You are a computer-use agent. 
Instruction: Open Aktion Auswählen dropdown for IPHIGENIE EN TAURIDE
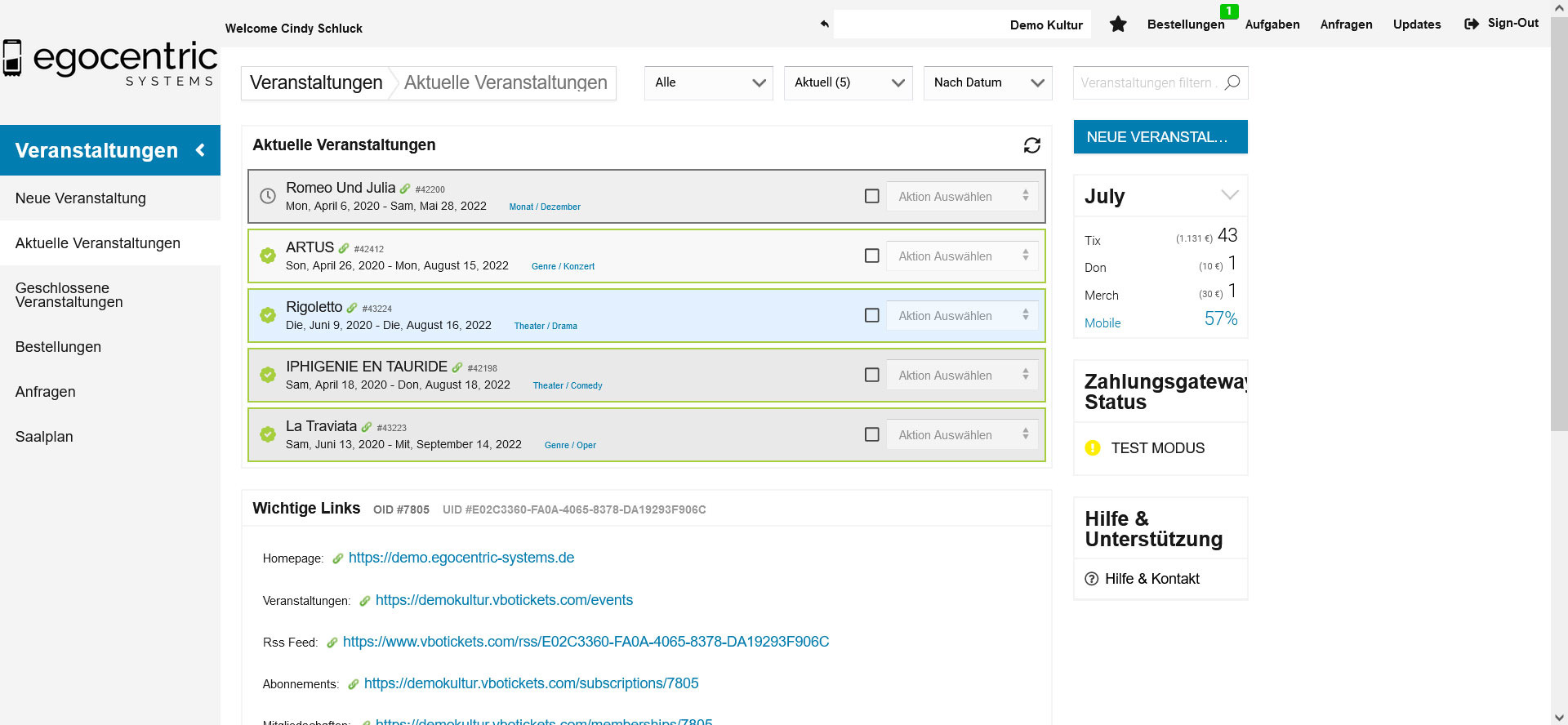pyautogui.click(x=962, y=375)
